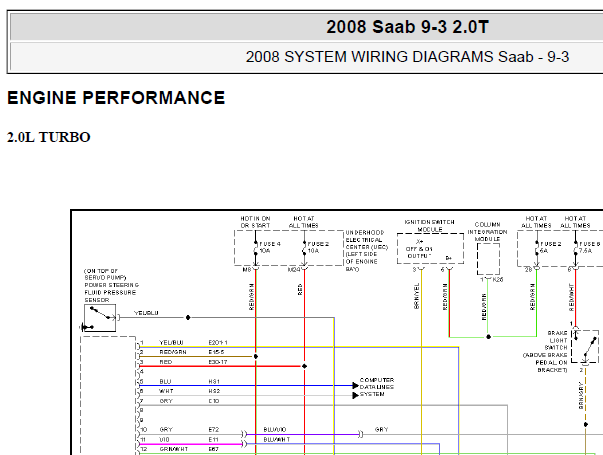Click the 'HOT IN ON OR START' label
The width and height of the screenshot is (603, 455).
pyautogui.click(x=255, y=222)
